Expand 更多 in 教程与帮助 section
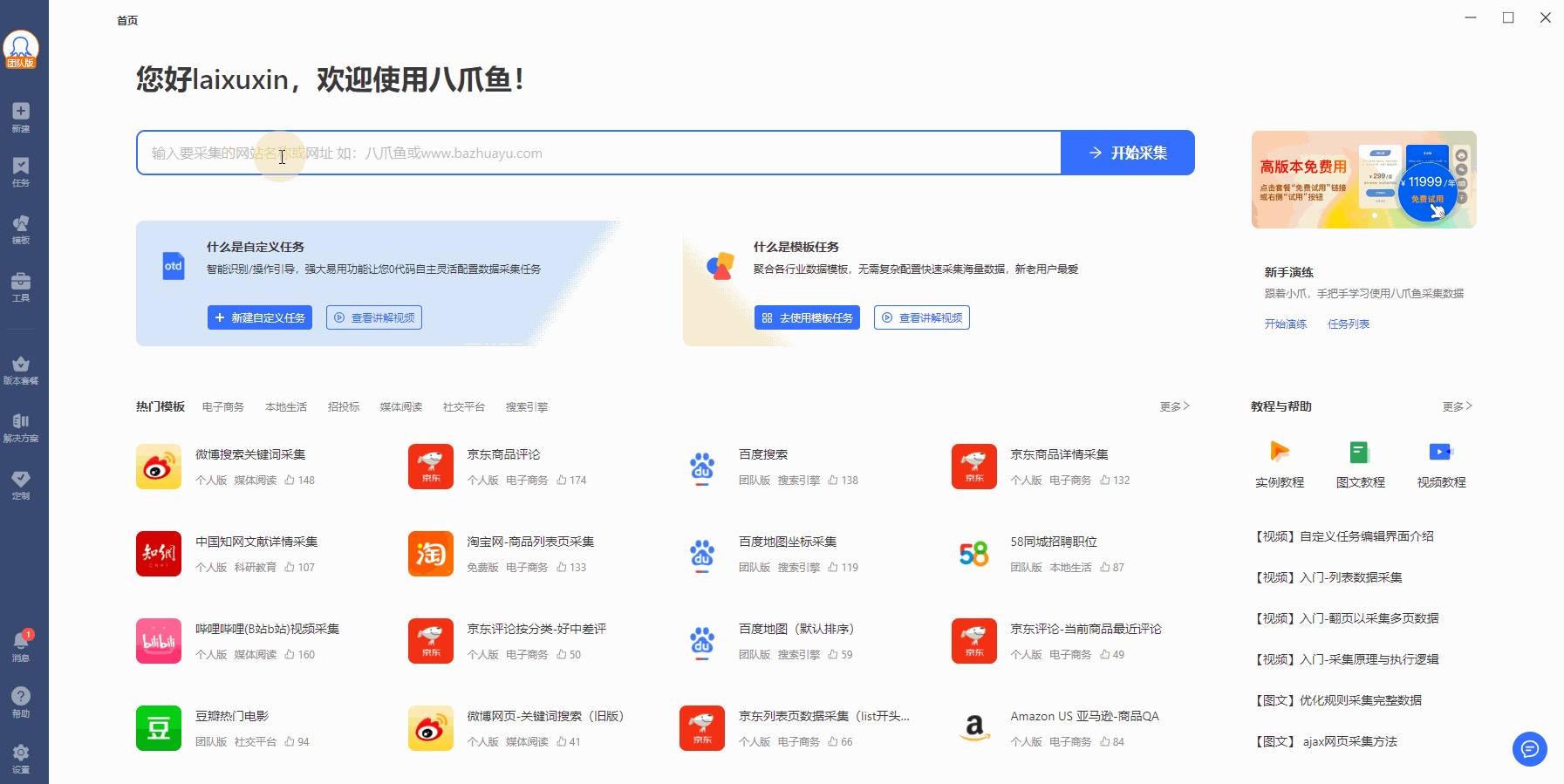The width and height of the screenshot is (1564, 784). click(x=1457, y=406)
